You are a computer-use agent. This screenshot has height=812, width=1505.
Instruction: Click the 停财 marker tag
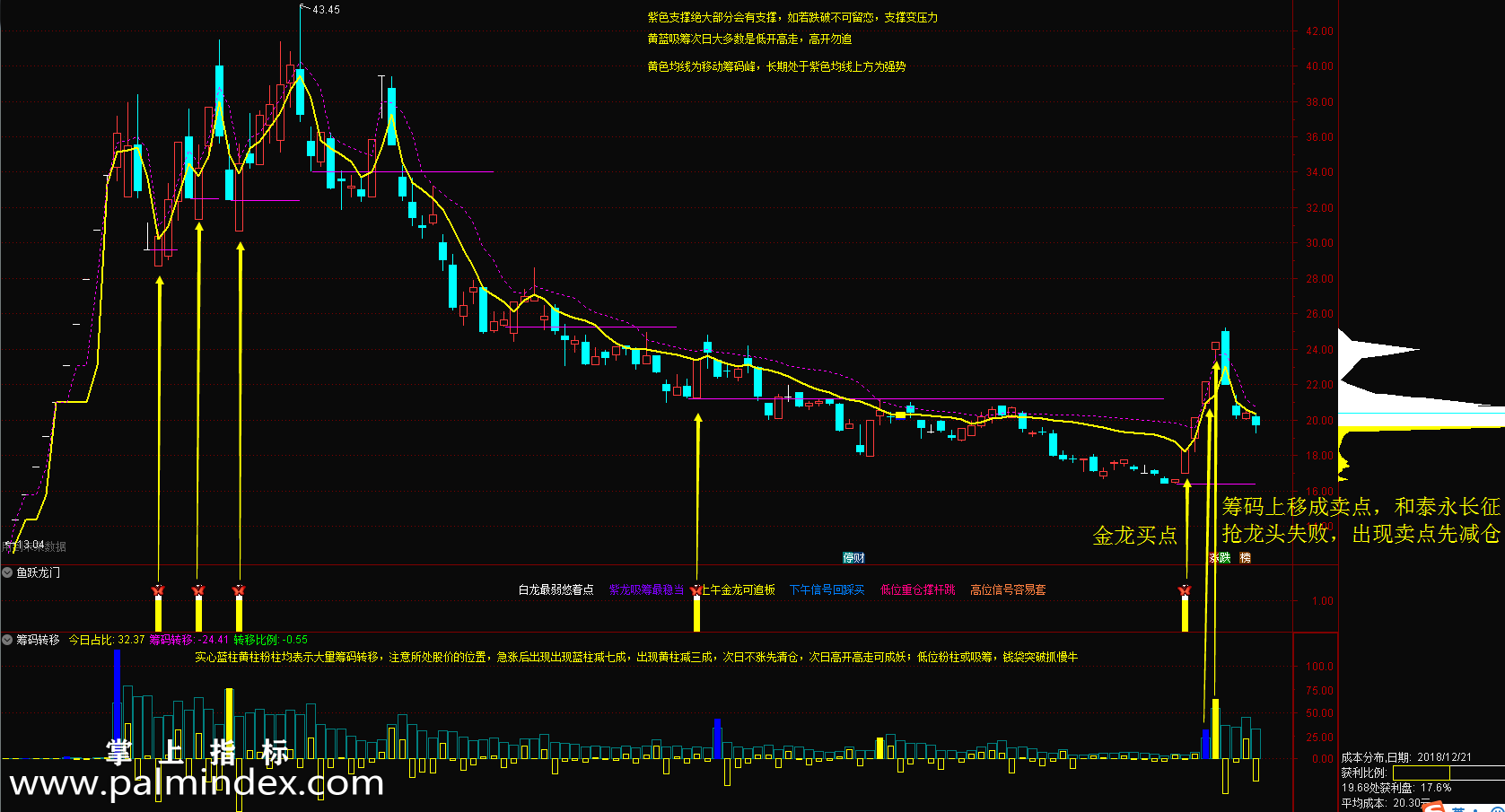point(853,558)
